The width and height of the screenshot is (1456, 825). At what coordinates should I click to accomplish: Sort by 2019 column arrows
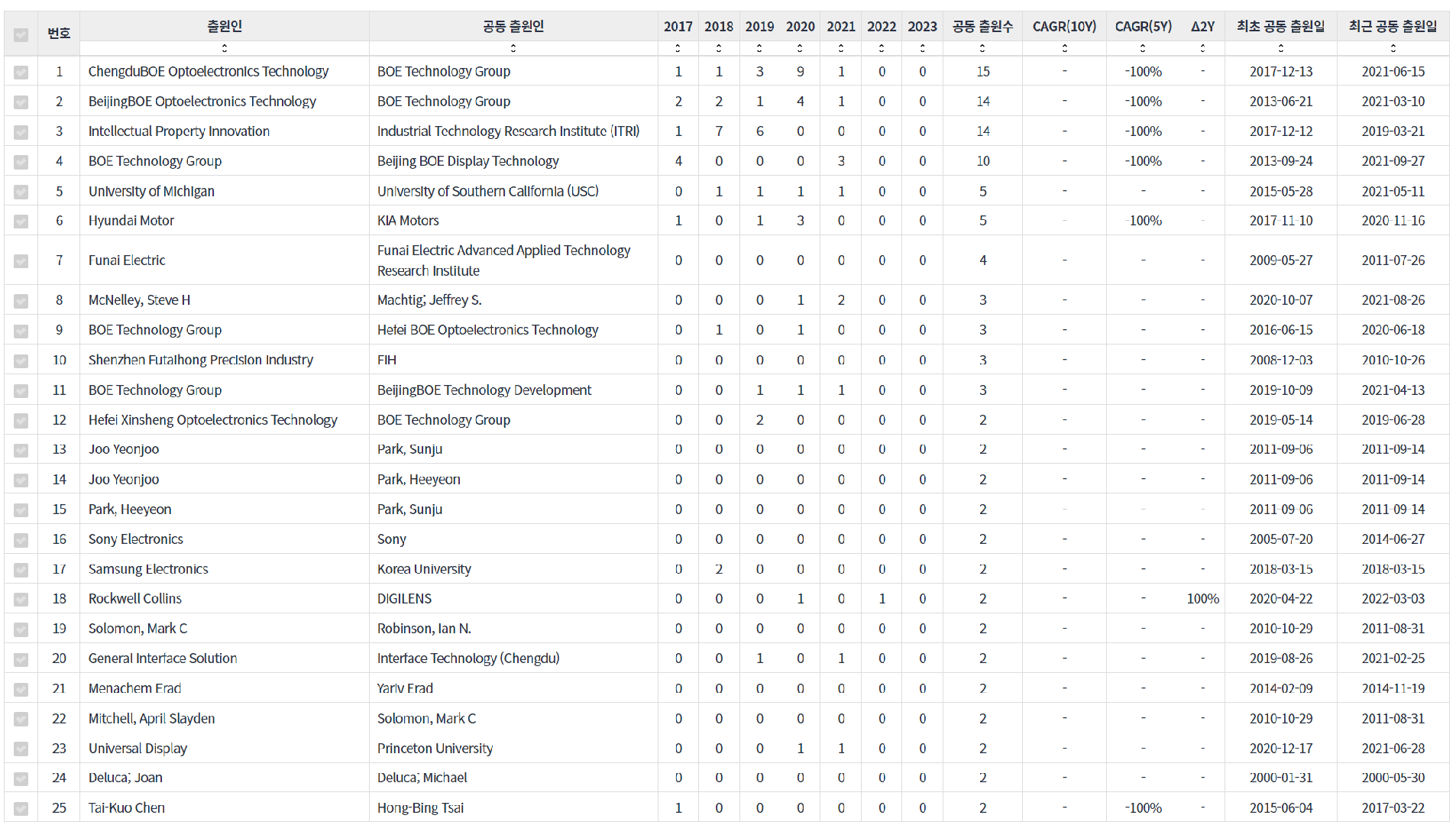coord(759,48)
